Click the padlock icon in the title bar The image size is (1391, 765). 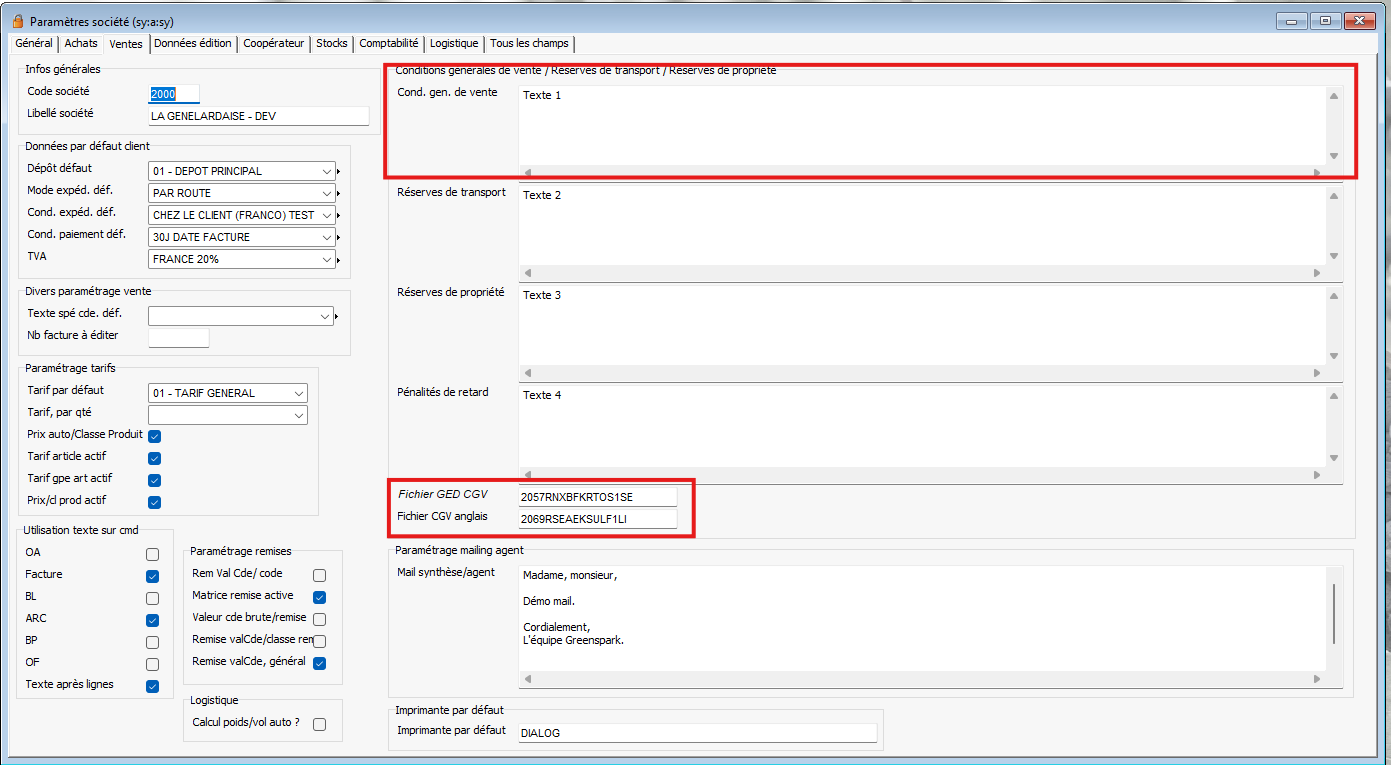click(17, 22)
